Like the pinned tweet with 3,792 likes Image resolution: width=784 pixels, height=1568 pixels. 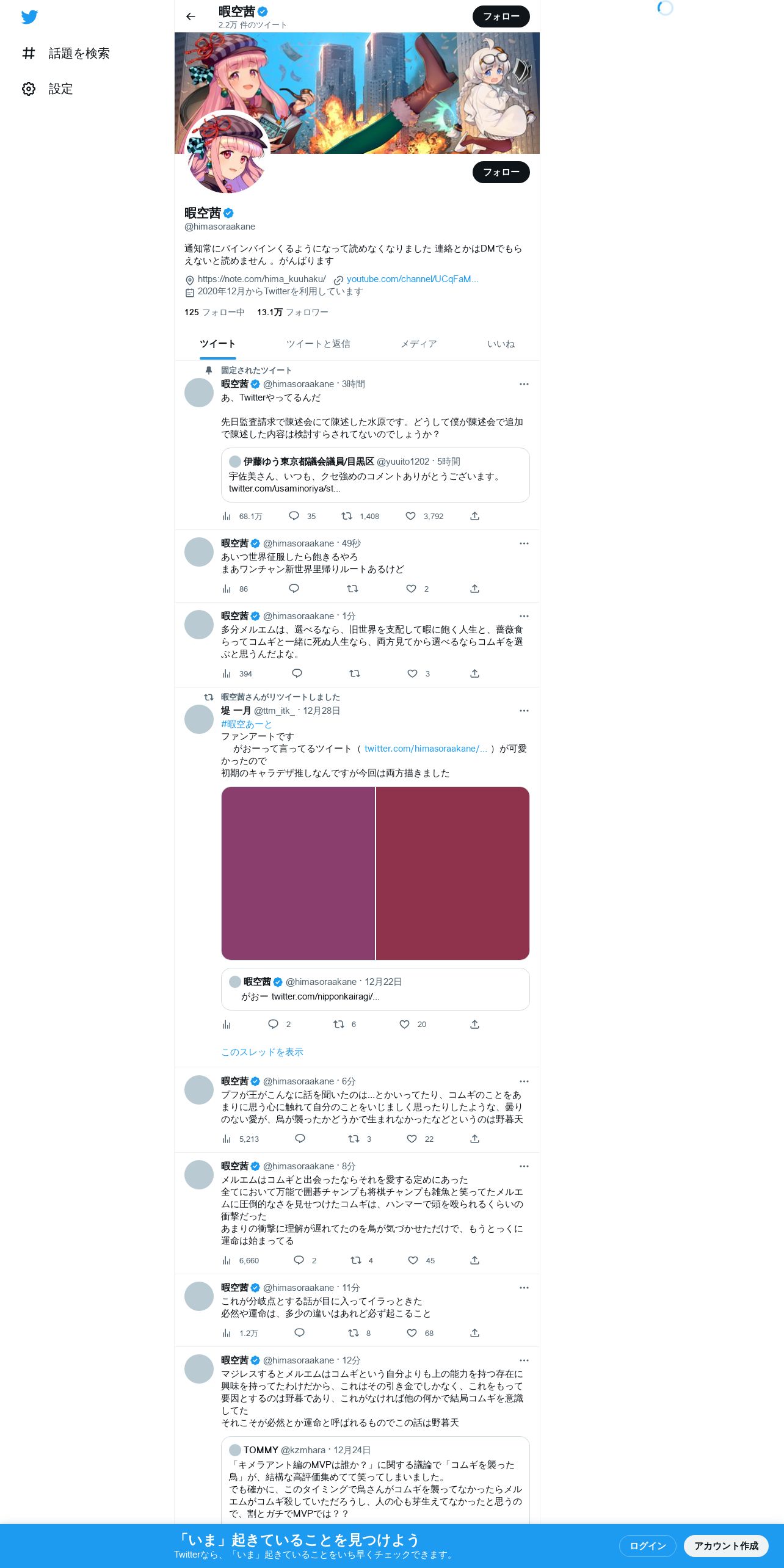[x=411, y=516]
